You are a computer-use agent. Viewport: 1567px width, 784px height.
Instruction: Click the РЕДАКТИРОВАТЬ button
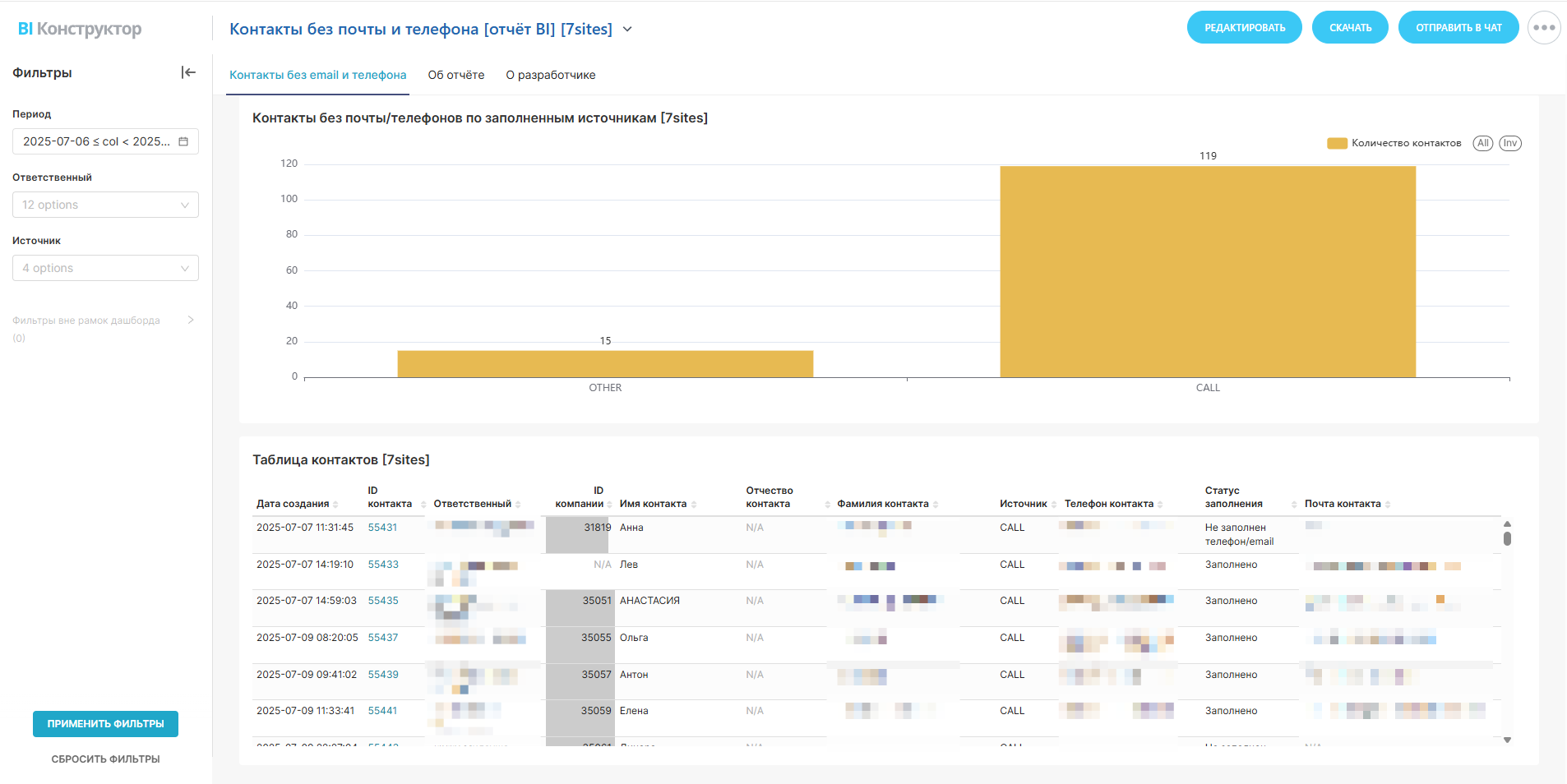1245,27
